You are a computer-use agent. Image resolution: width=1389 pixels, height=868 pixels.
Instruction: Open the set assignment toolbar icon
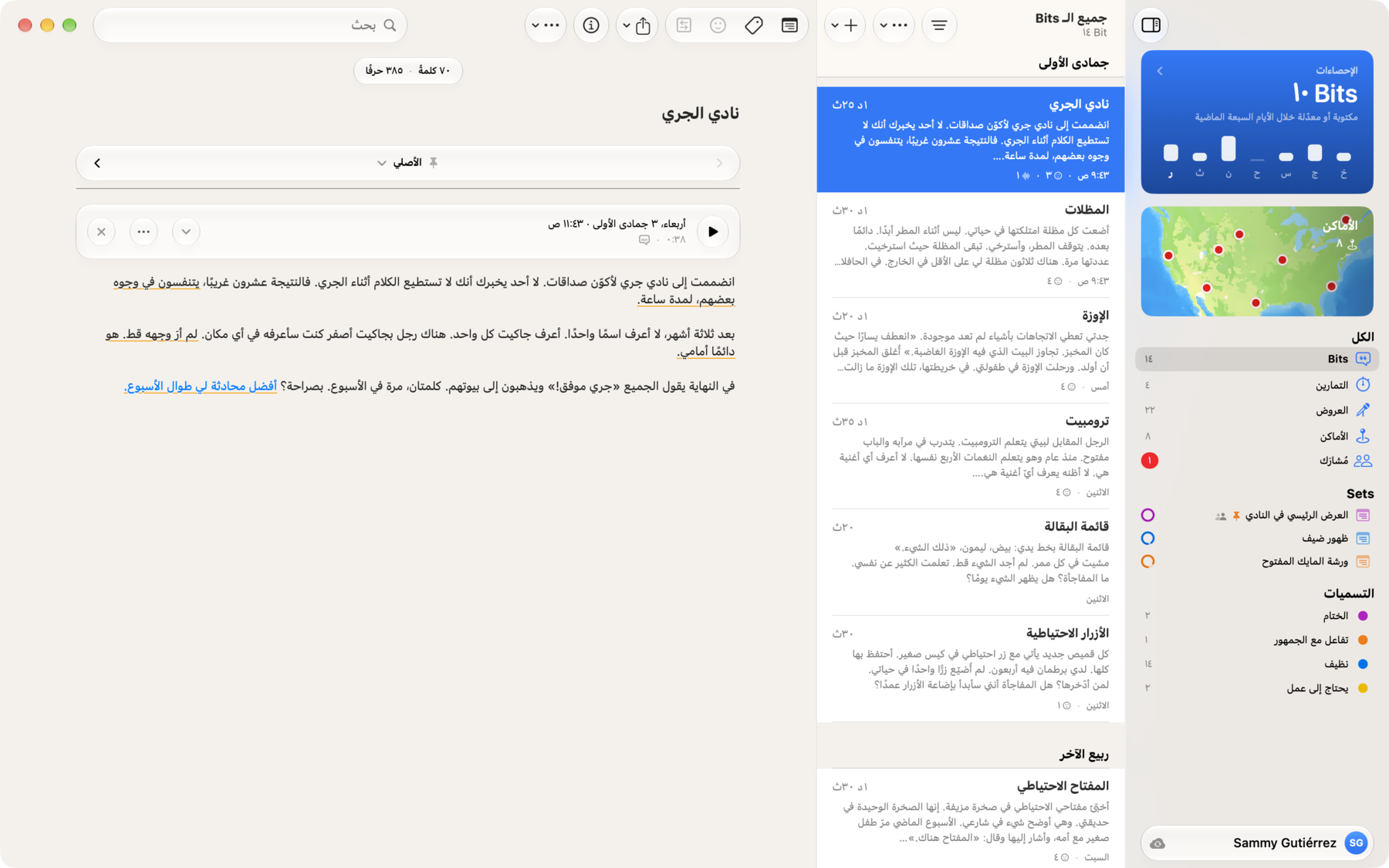(x=684, y=25)
